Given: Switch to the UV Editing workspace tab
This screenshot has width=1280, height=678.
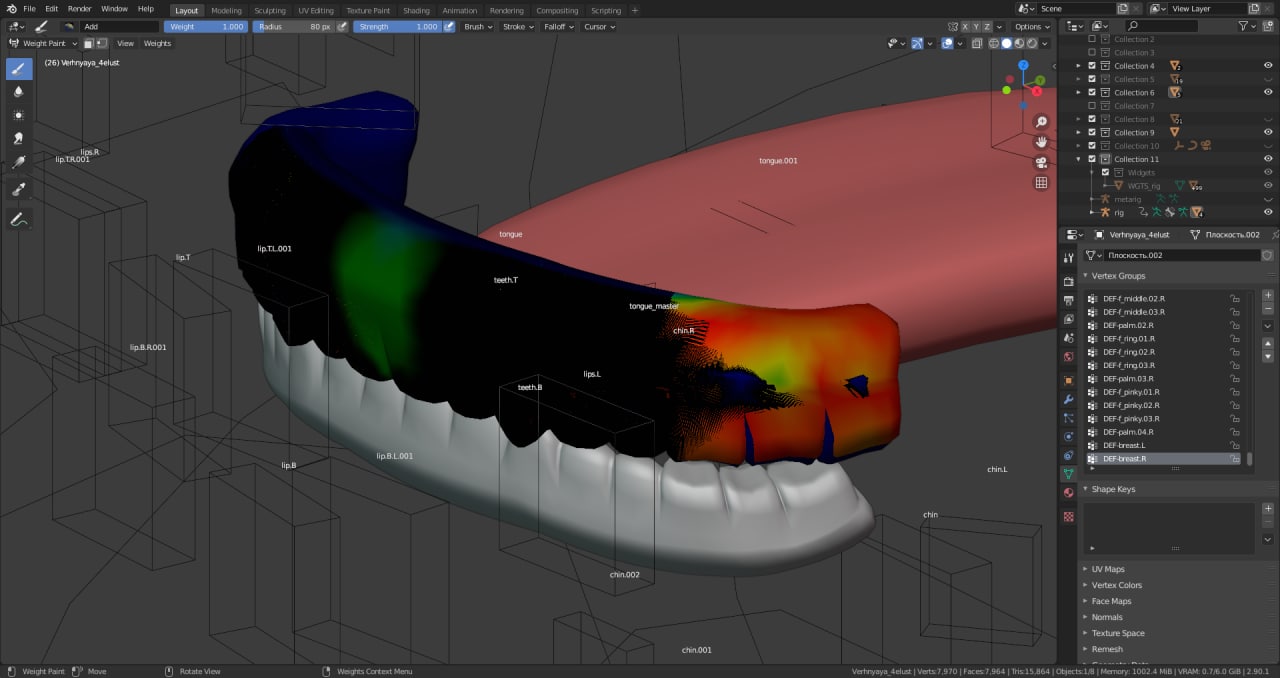Looking at the screenshot, I should point(316,10).
